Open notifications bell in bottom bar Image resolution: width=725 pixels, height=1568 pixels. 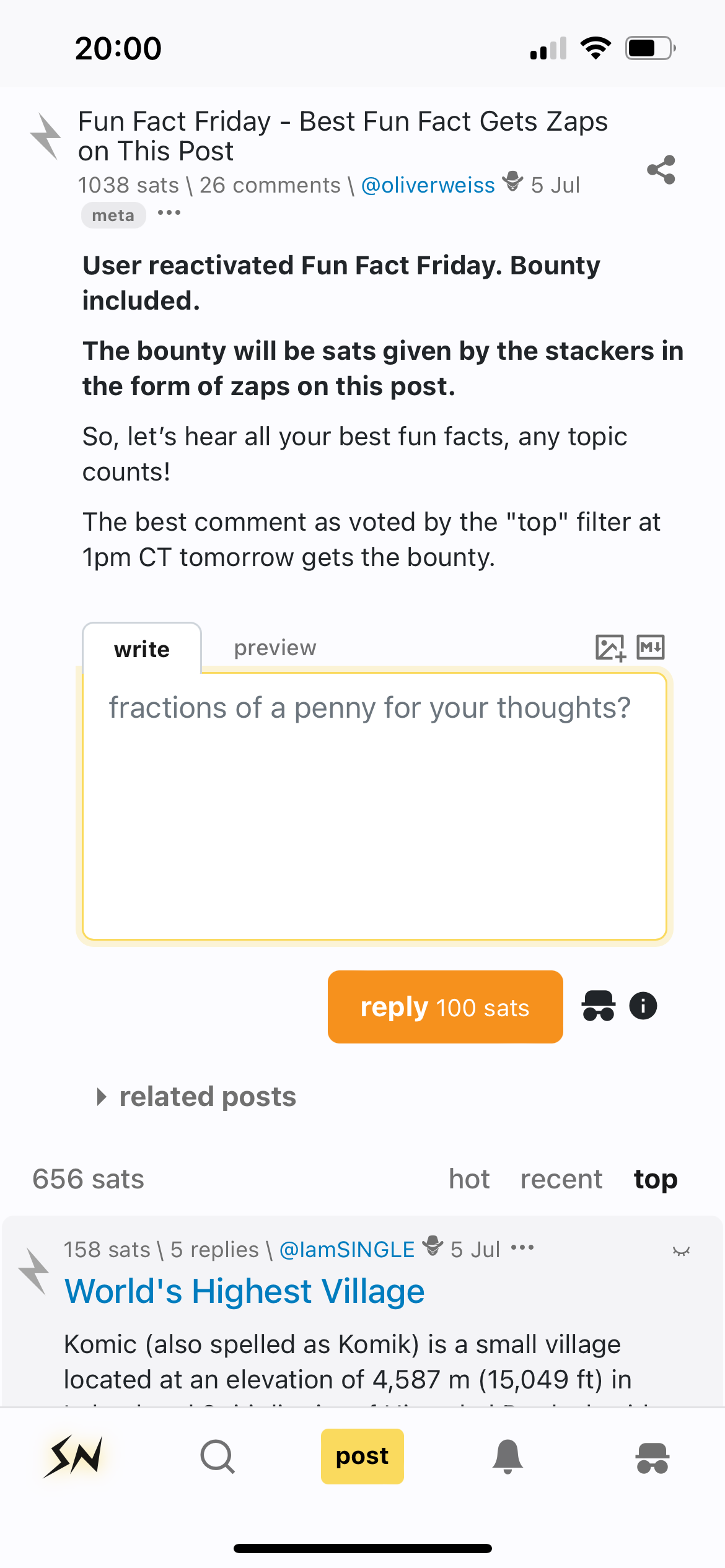point(507,1457)
